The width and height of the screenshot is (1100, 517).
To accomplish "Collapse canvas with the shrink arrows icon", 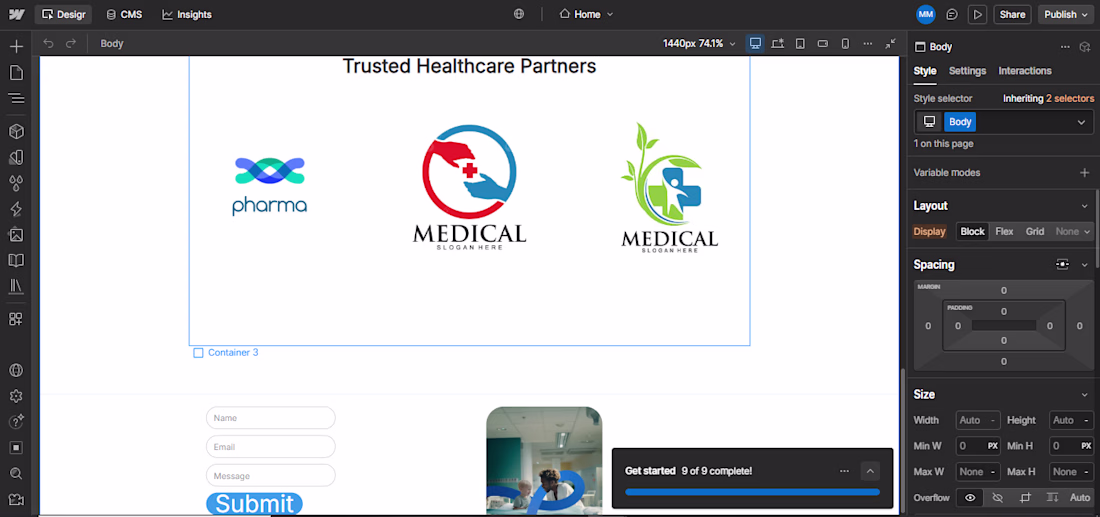I will pos(890,43).
